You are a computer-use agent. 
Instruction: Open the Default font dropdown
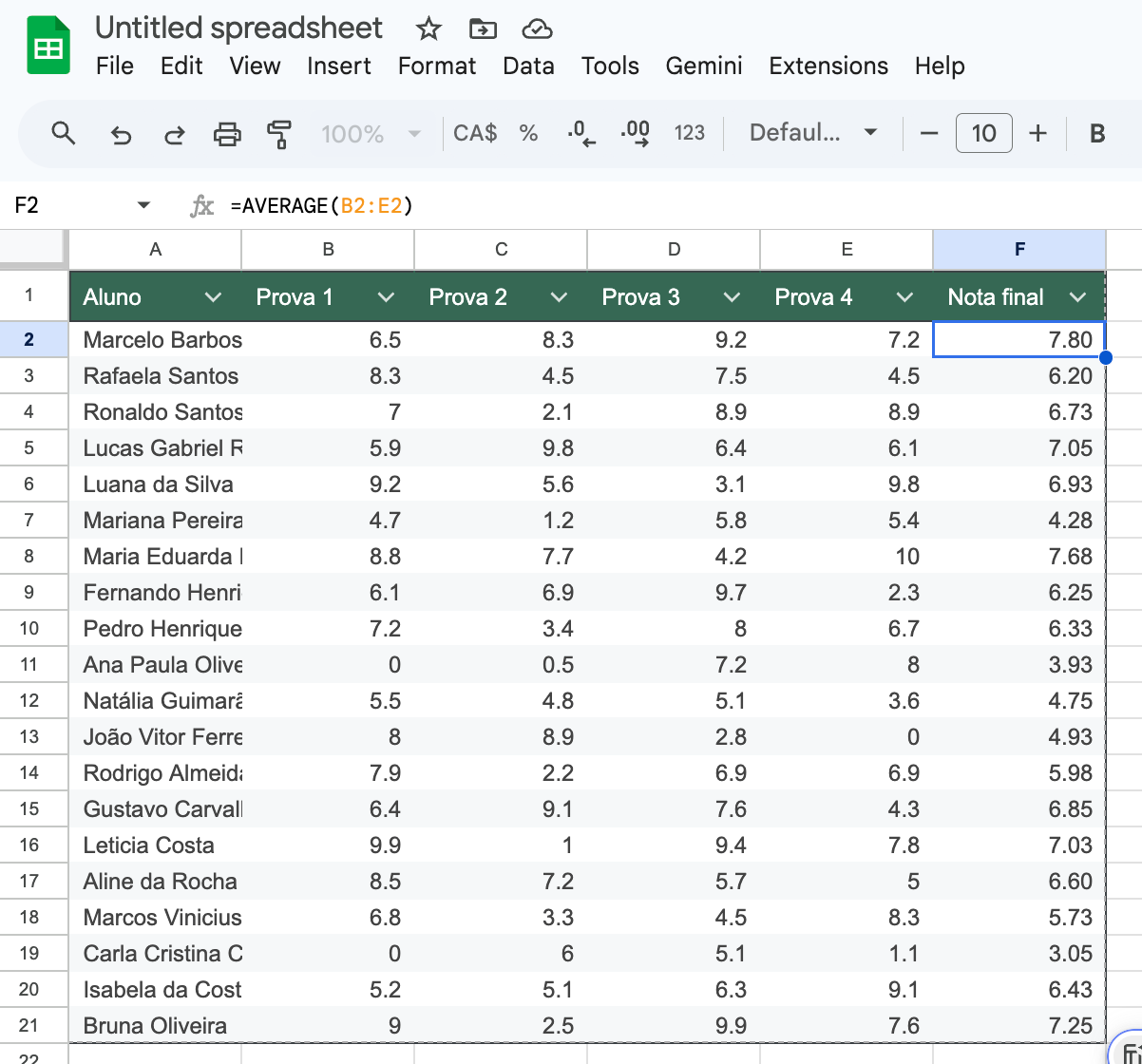pos(813,133)
